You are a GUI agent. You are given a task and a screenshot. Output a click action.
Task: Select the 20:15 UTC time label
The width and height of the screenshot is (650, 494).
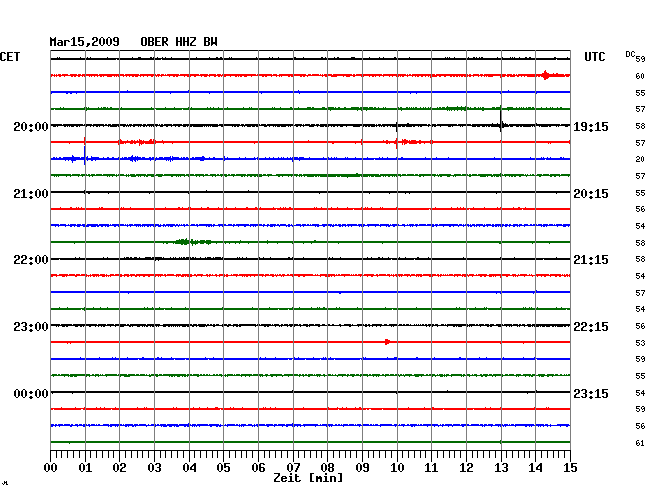point(591,194)
